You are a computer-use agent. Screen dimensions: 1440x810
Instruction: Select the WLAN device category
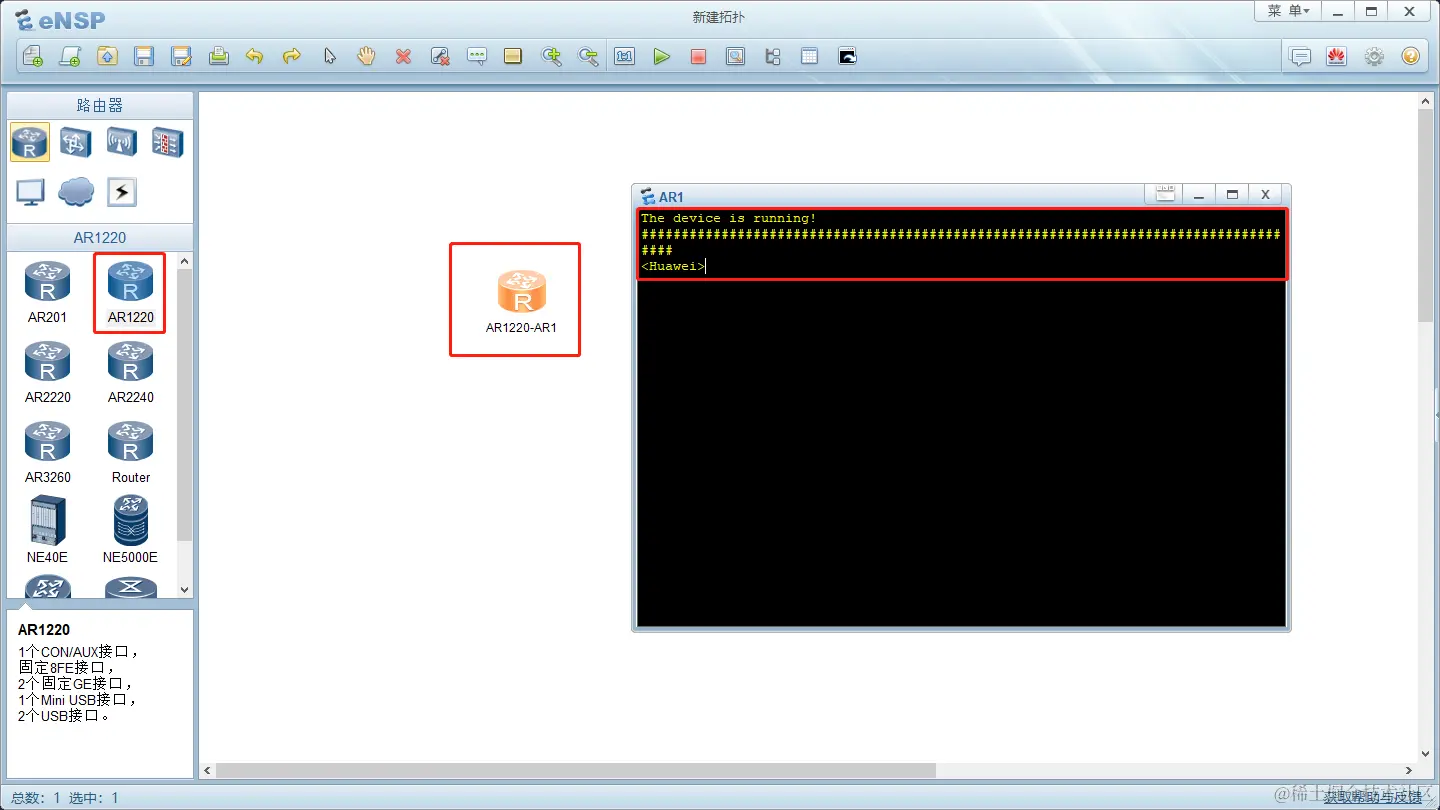click(122, 143)
